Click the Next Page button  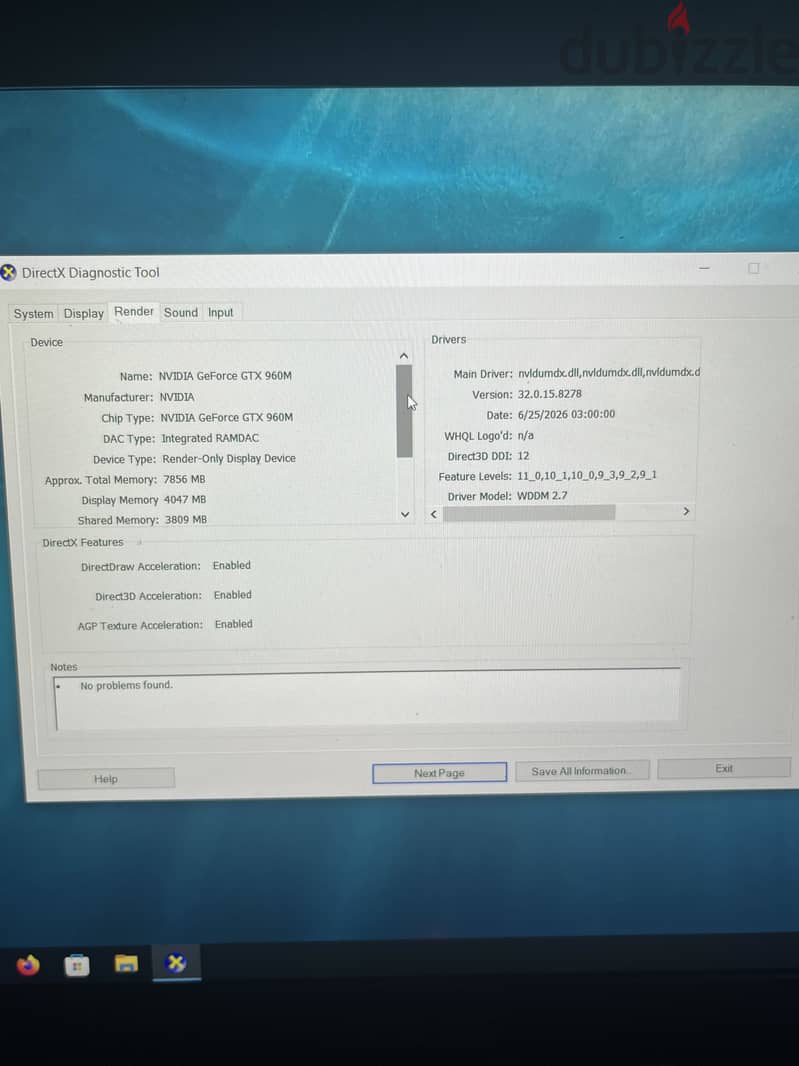coord(439,773)
